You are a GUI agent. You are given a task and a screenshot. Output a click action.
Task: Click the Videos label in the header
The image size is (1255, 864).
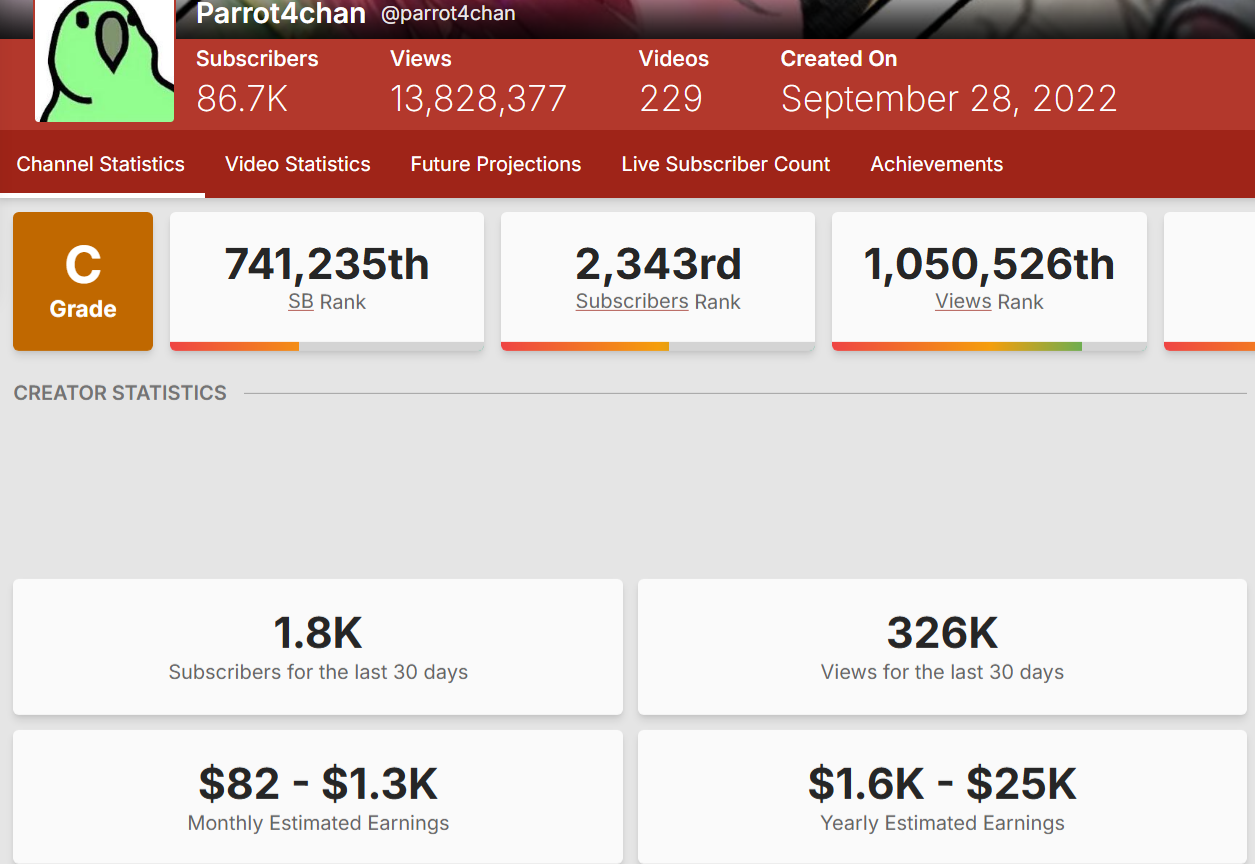[x=674, y=59]
